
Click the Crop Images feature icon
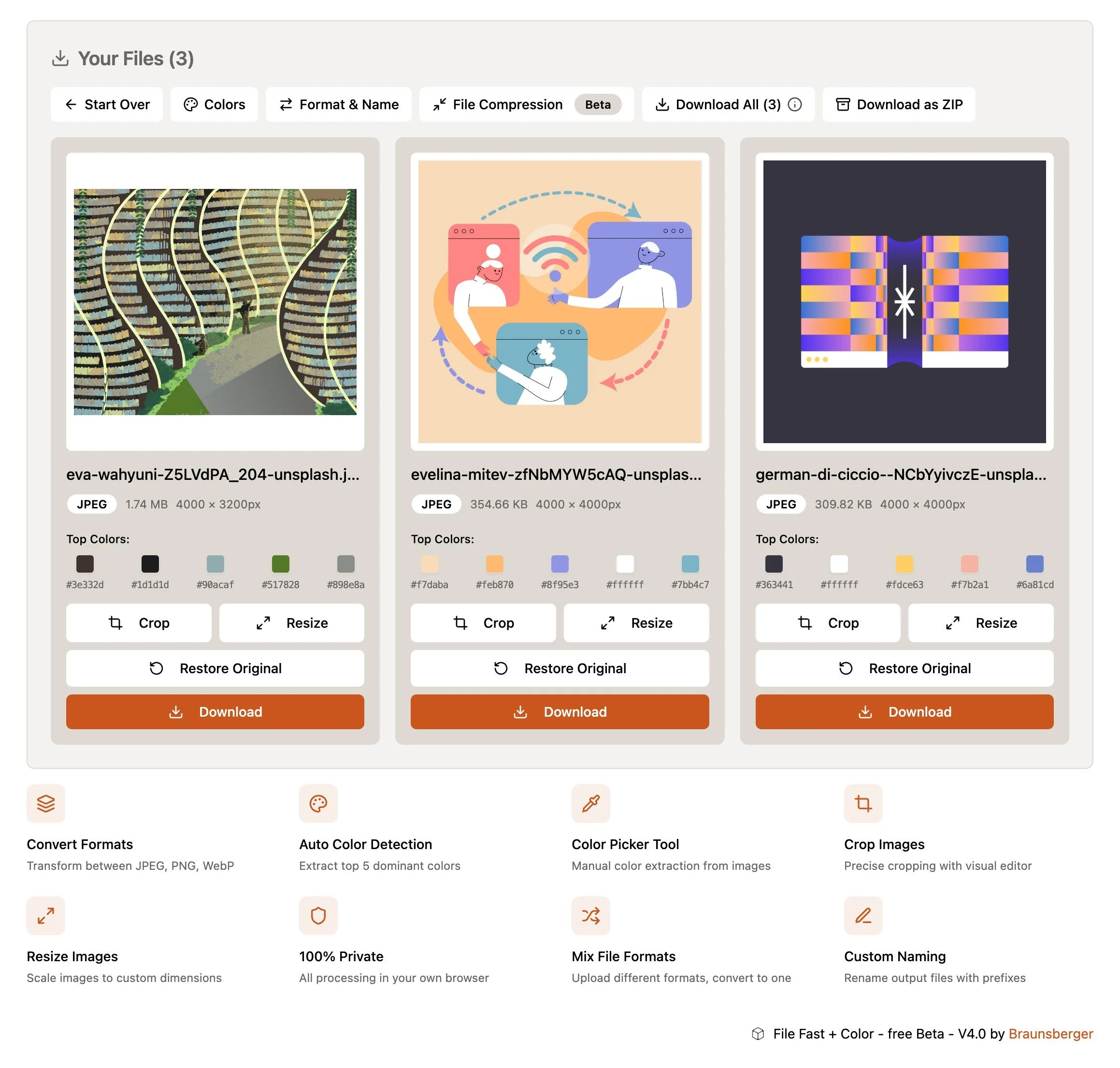pos(863,803)
